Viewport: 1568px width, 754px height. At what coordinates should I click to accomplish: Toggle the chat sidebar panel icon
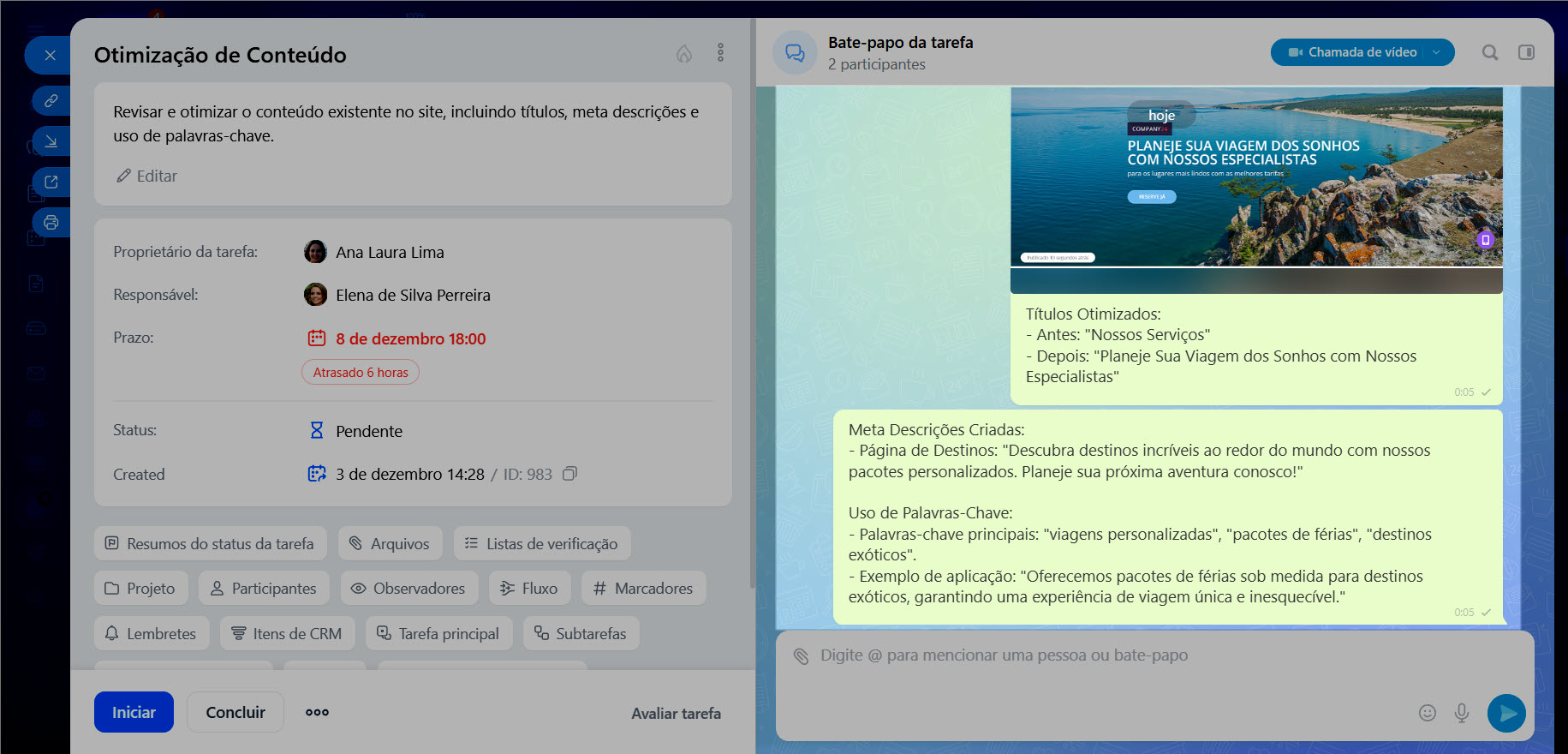pos(1526,52)
